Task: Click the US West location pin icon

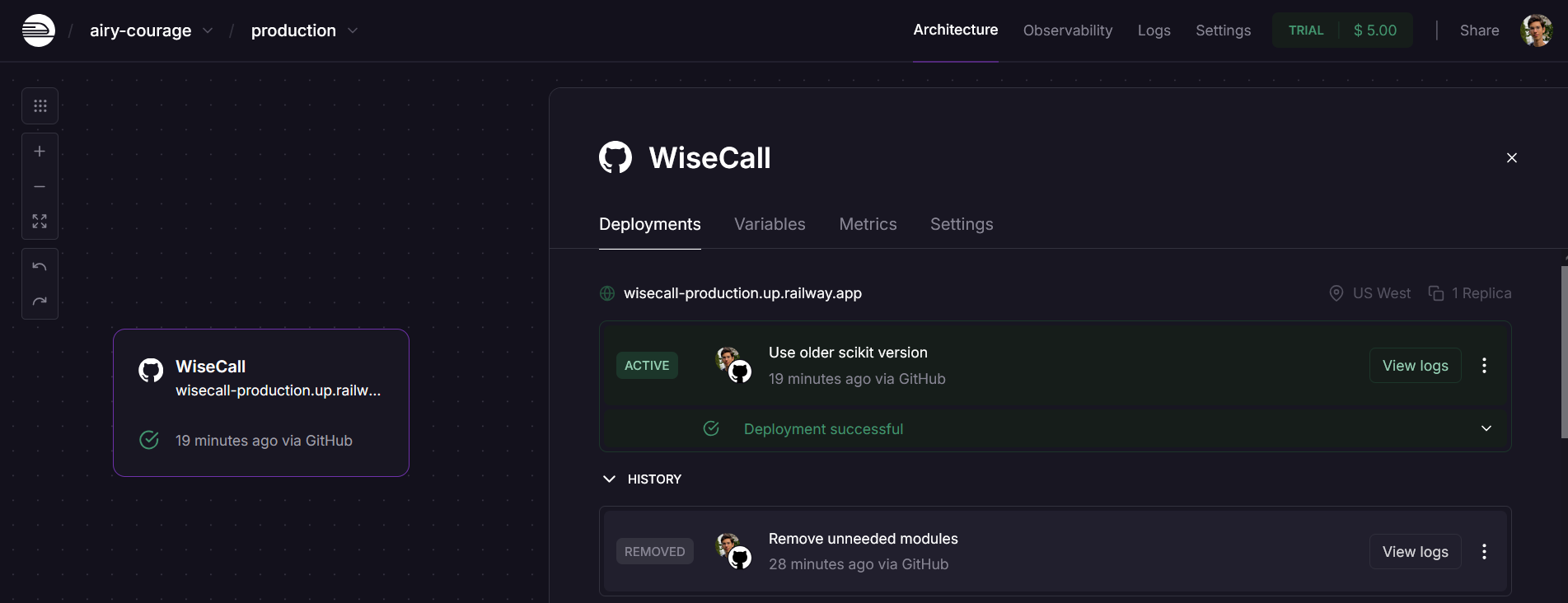Action: 1336,293
